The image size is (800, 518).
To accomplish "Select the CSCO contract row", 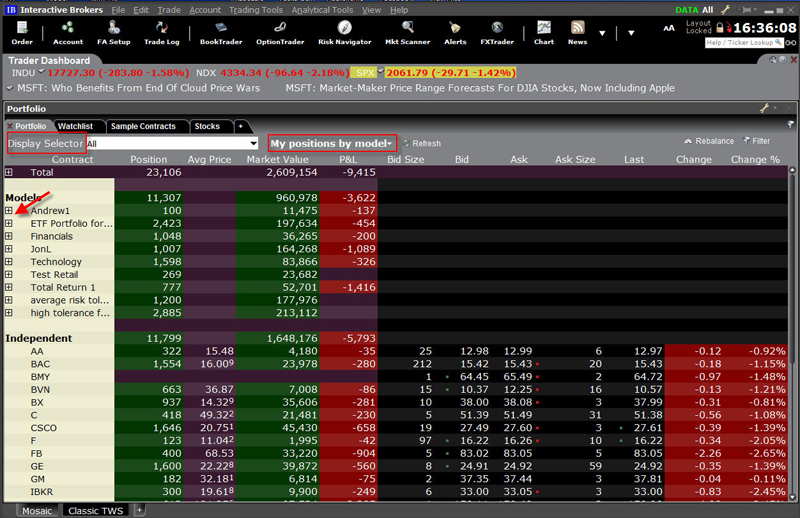I will point(395,428).
